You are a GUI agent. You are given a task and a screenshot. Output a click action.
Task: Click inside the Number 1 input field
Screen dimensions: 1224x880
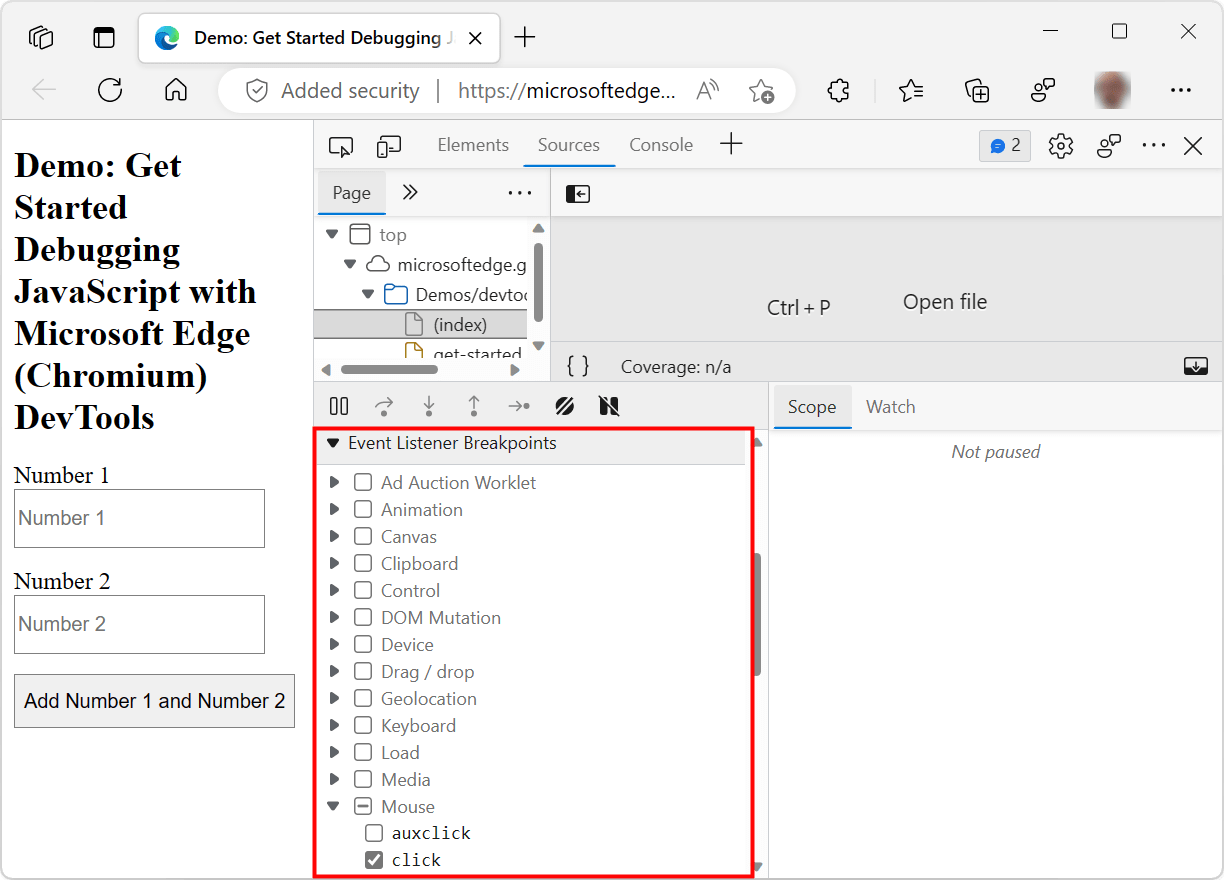pyautogui.click(x=139, y=518)
